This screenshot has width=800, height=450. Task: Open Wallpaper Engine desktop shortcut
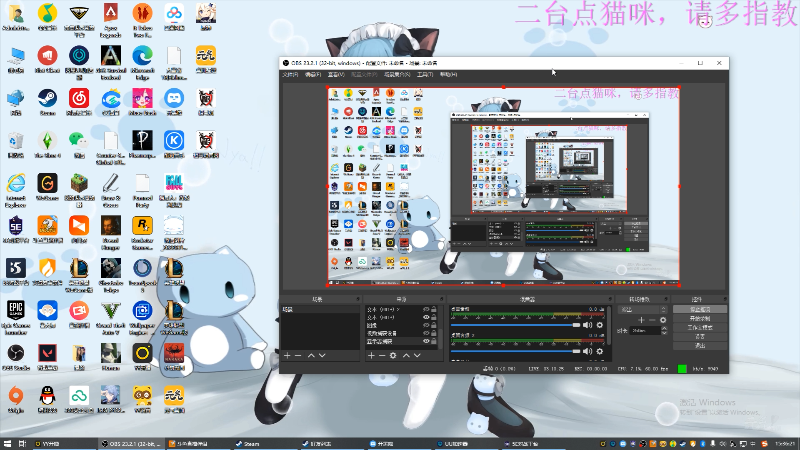pyautogui.click(x=142, y=317)
